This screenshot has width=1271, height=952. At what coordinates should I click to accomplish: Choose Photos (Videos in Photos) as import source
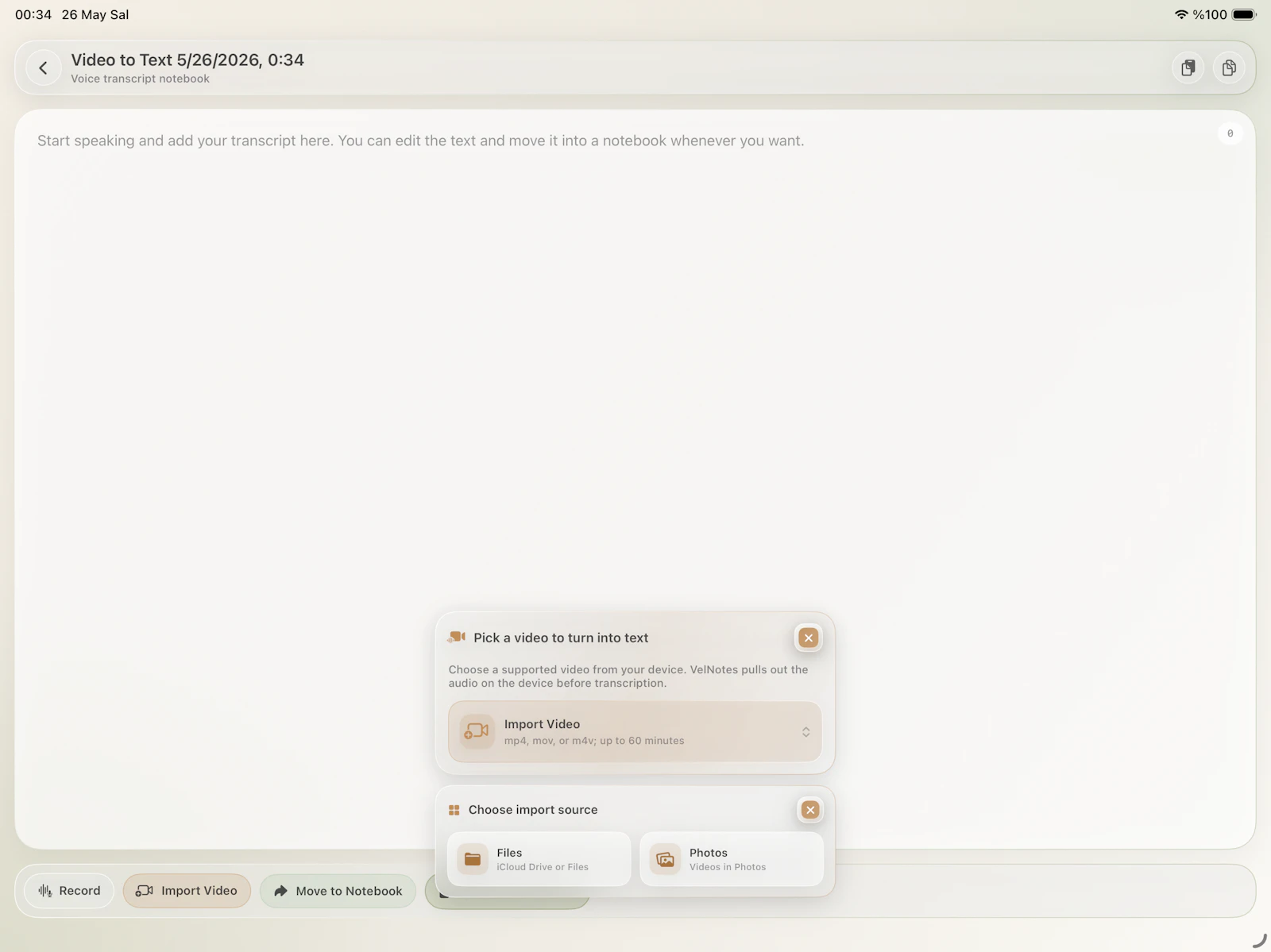point(732,859)
